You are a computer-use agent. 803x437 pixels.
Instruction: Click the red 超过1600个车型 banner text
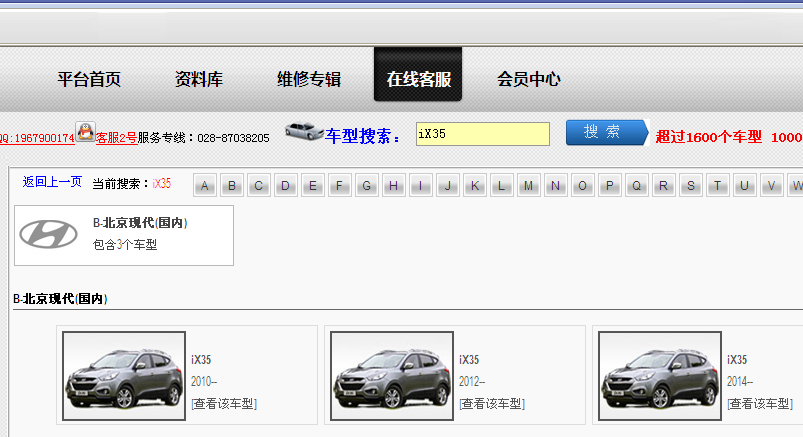pos(709,137)
